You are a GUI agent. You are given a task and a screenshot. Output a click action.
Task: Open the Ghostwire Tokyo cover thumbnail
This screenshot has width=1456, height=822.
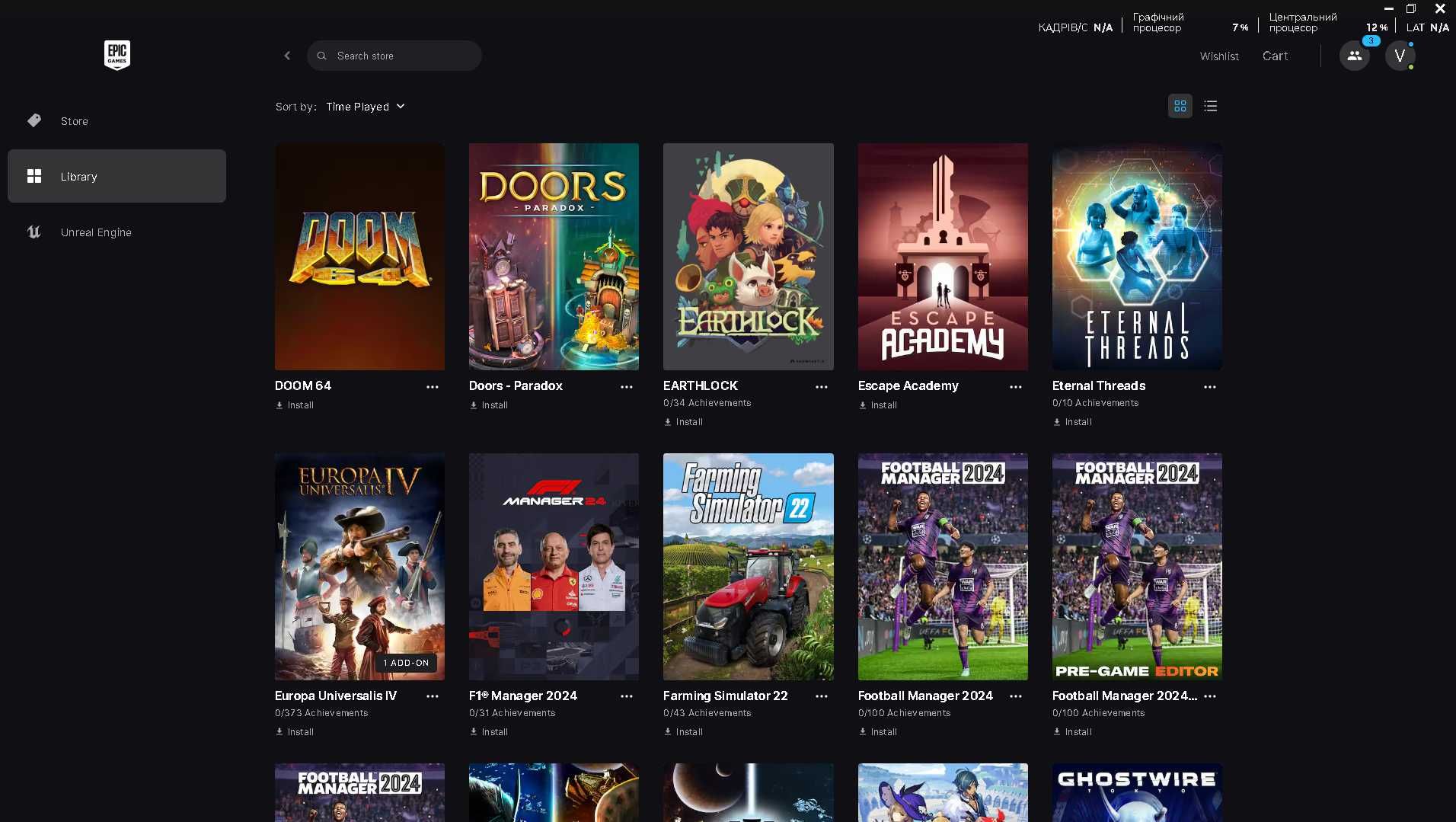[1137, 792]
